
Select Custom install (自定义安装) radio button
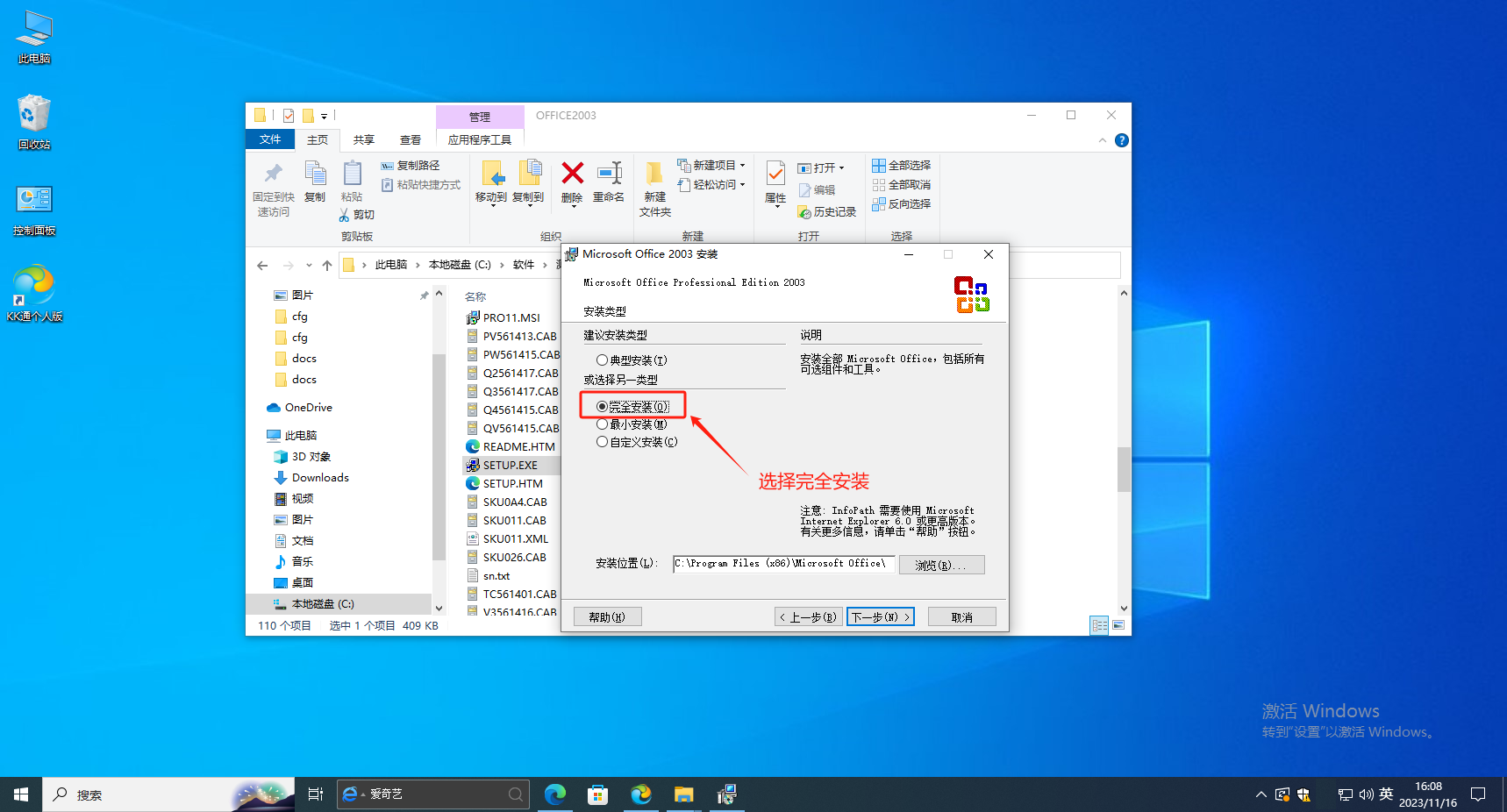coord(602,442)
